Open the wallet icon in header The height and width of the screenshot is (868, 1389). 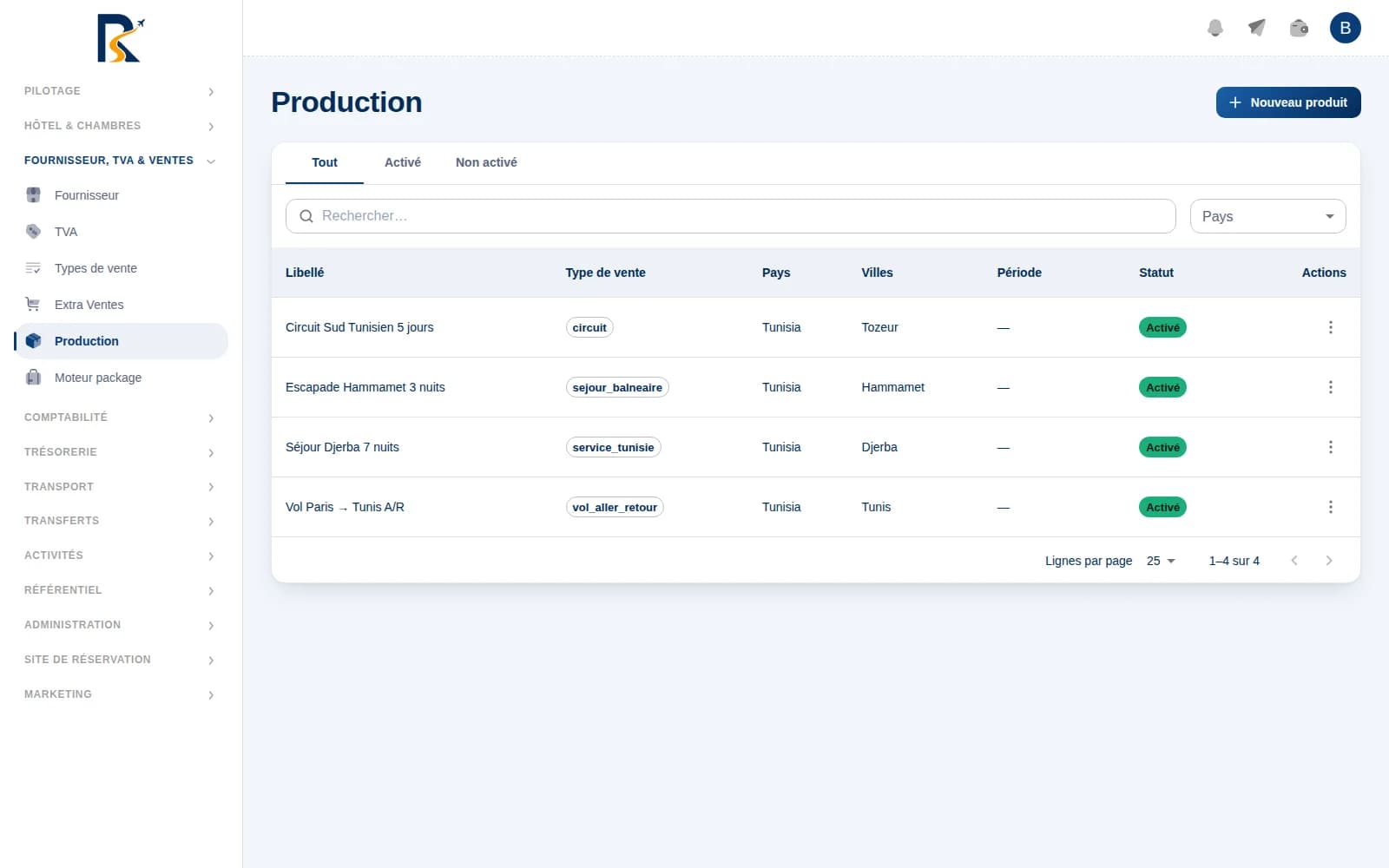[1299, 28]
